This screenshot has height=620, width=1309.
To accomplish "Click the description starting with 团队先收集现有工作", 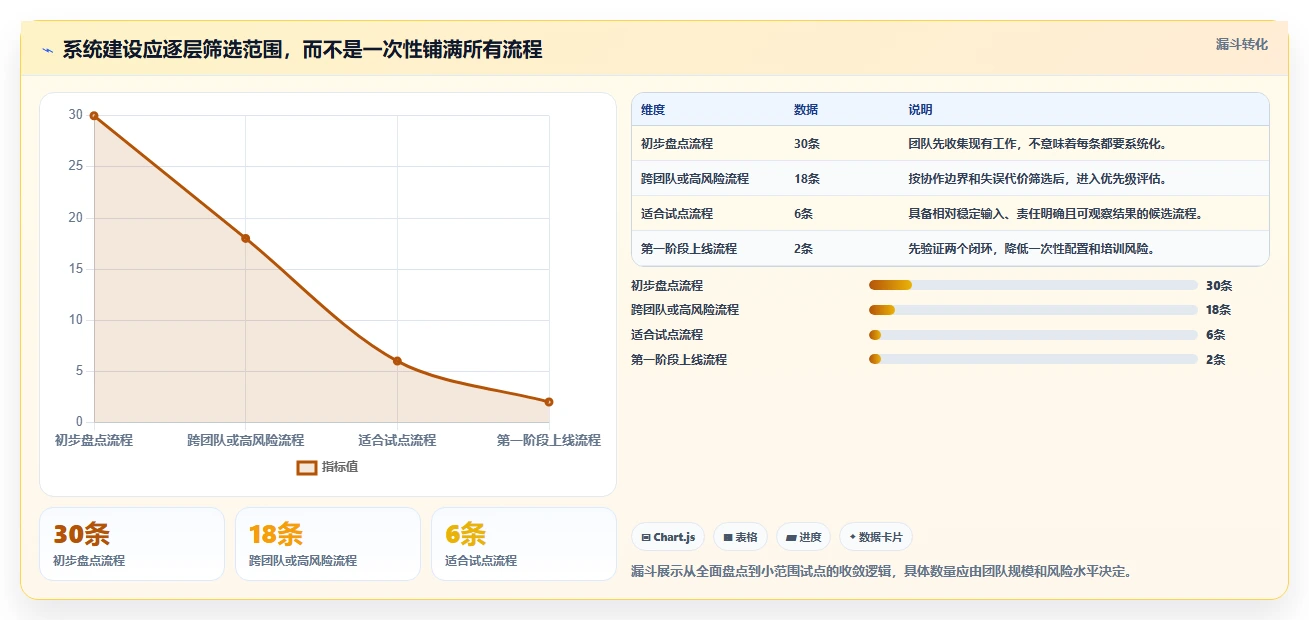I will 1037,144.
